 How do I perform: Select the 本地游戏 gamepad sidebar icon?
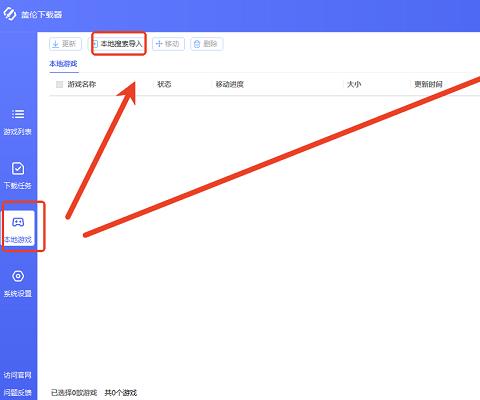pos(18,222)
